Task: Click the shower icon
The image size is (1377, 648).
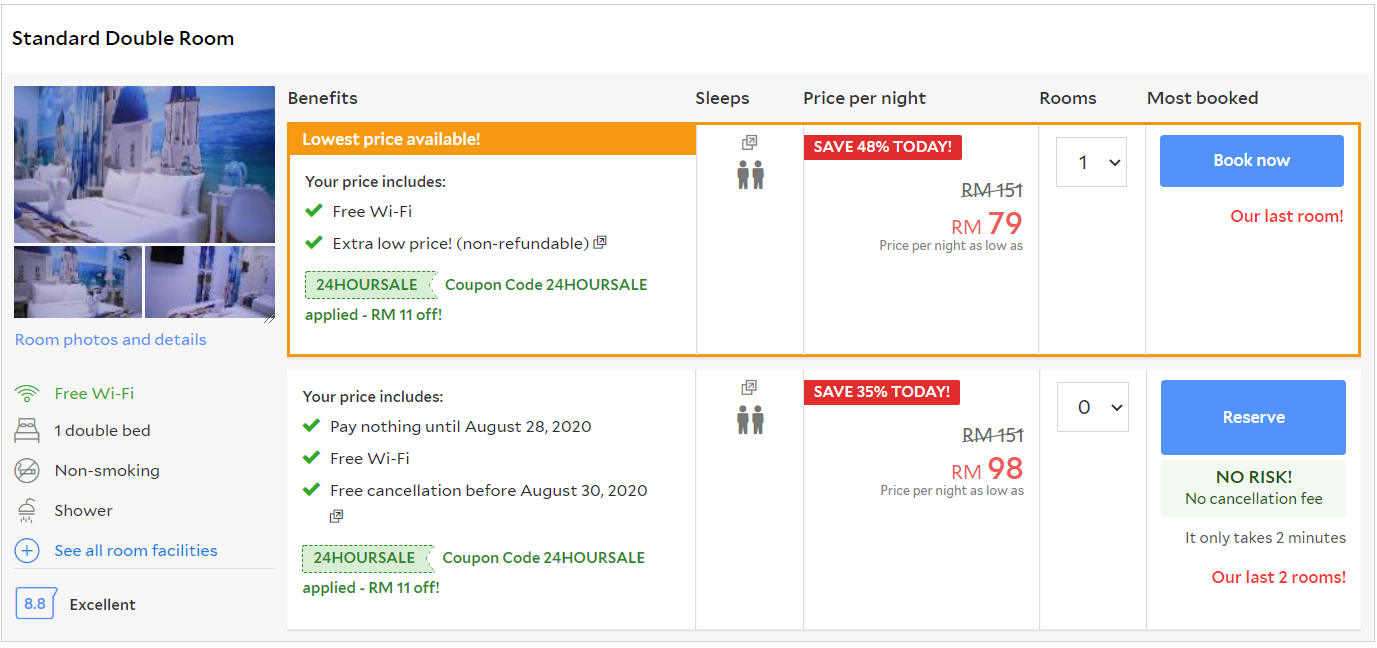Action: pyautogui.click(x=27, y=511)
